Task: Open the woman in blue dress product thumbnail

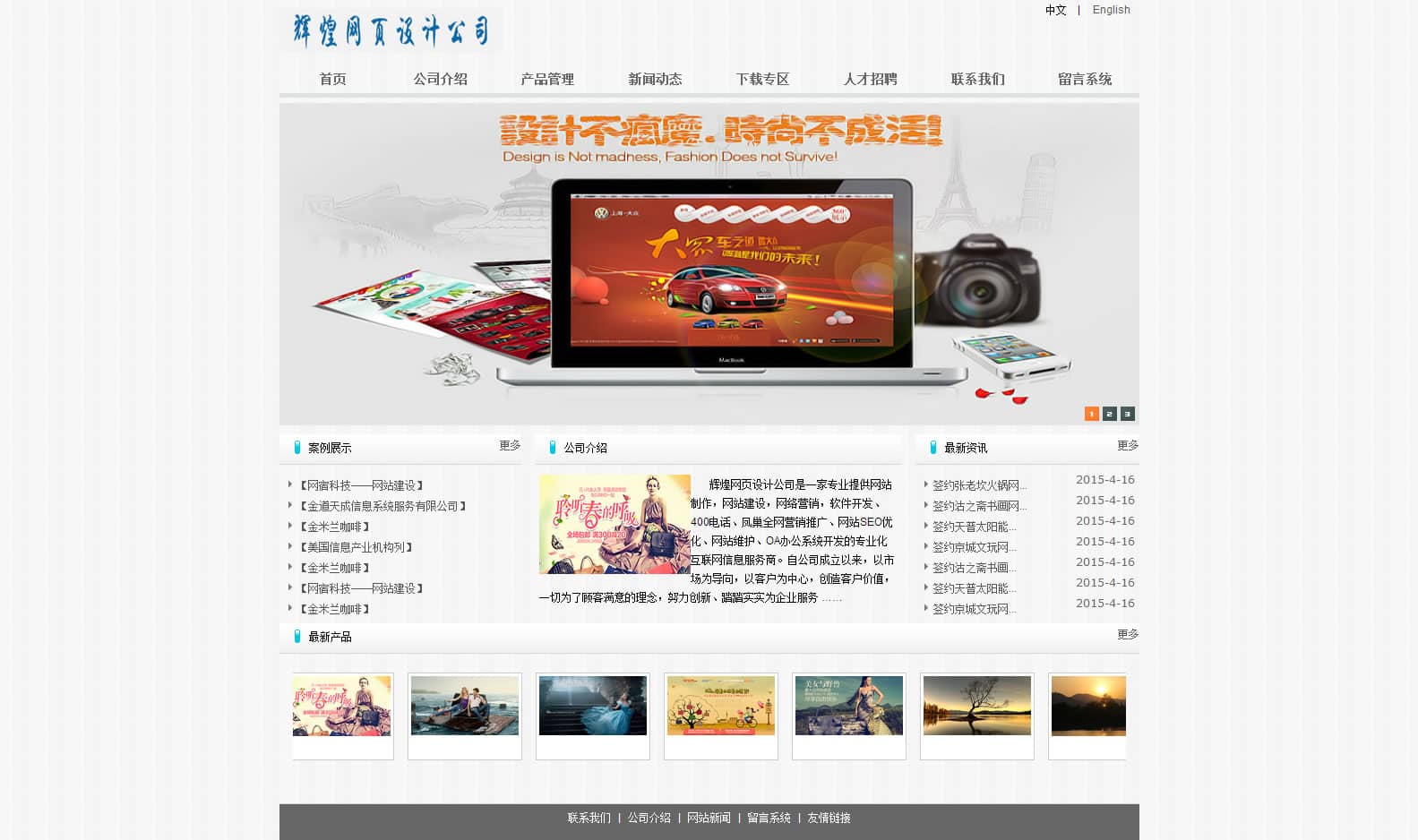Action: [592, 706]
